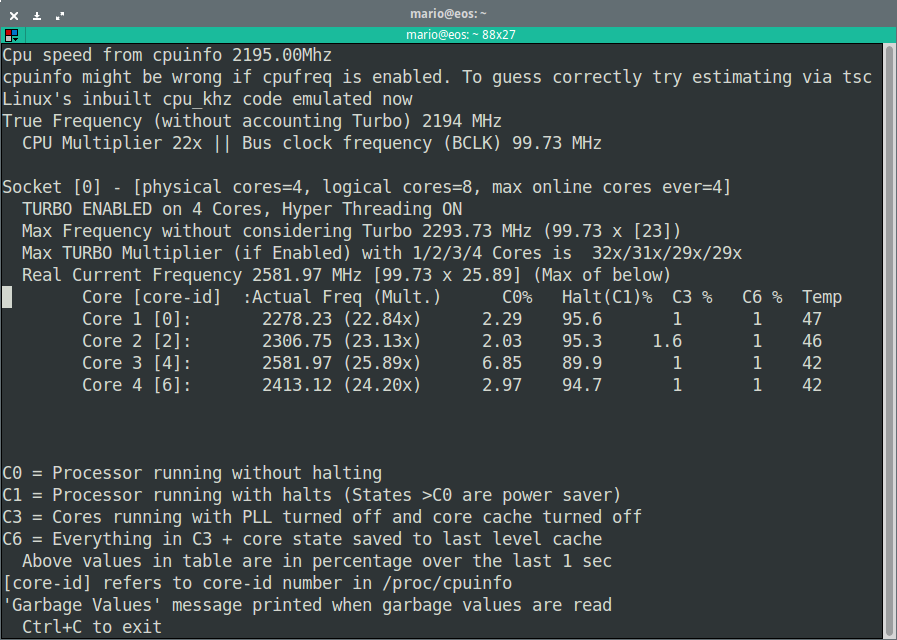The width and height of the screenshot is (897, 640).
Task: Click the block cursor in the left margin
Action: pyautogui.click(x=5, y=296)
